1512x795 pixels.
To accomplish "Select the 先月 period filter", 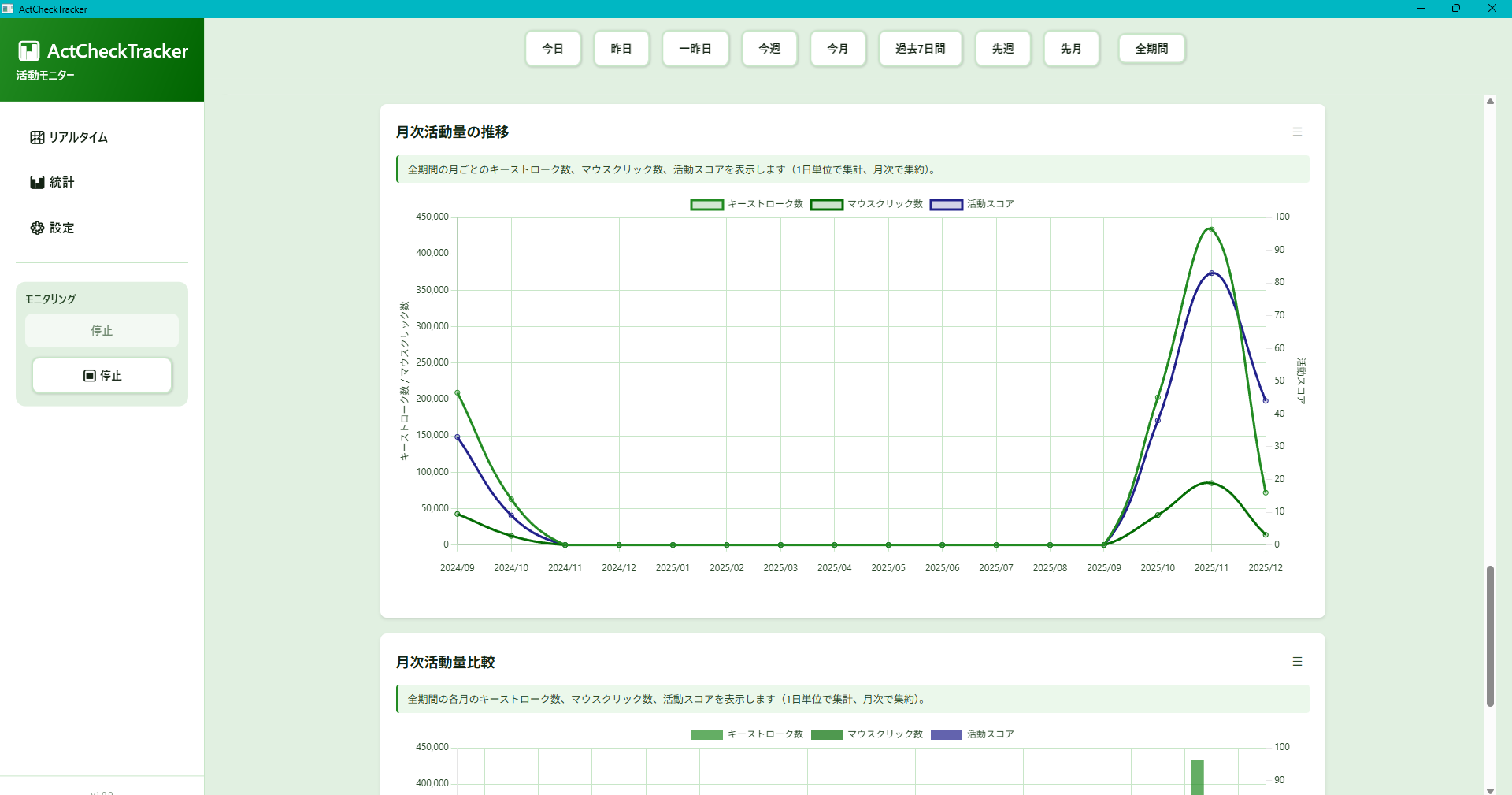I will point(1071,48).
